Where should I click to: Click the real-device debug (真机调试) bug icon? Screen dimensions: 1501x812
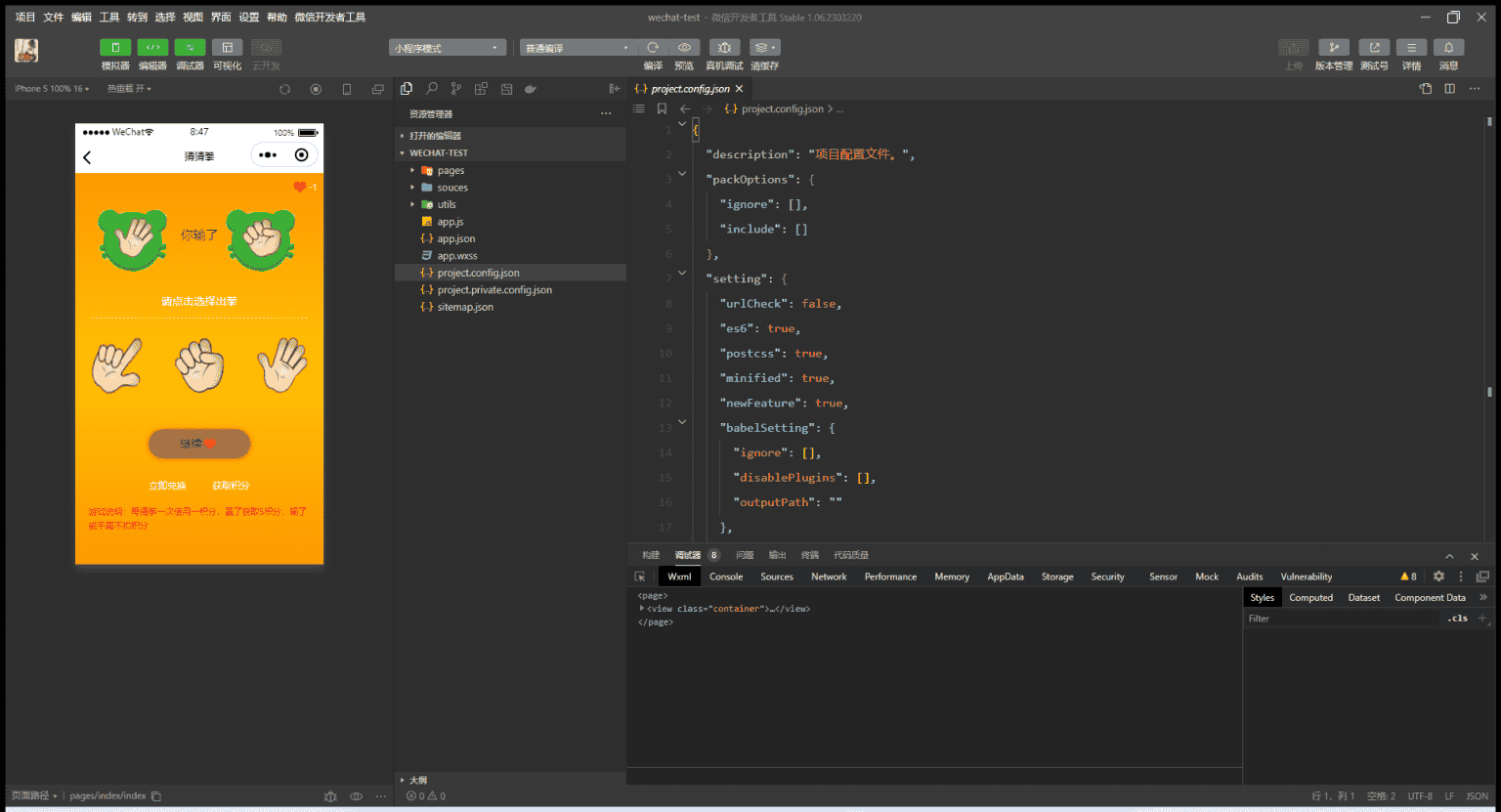pyautogui.click(x=724, y=48)
